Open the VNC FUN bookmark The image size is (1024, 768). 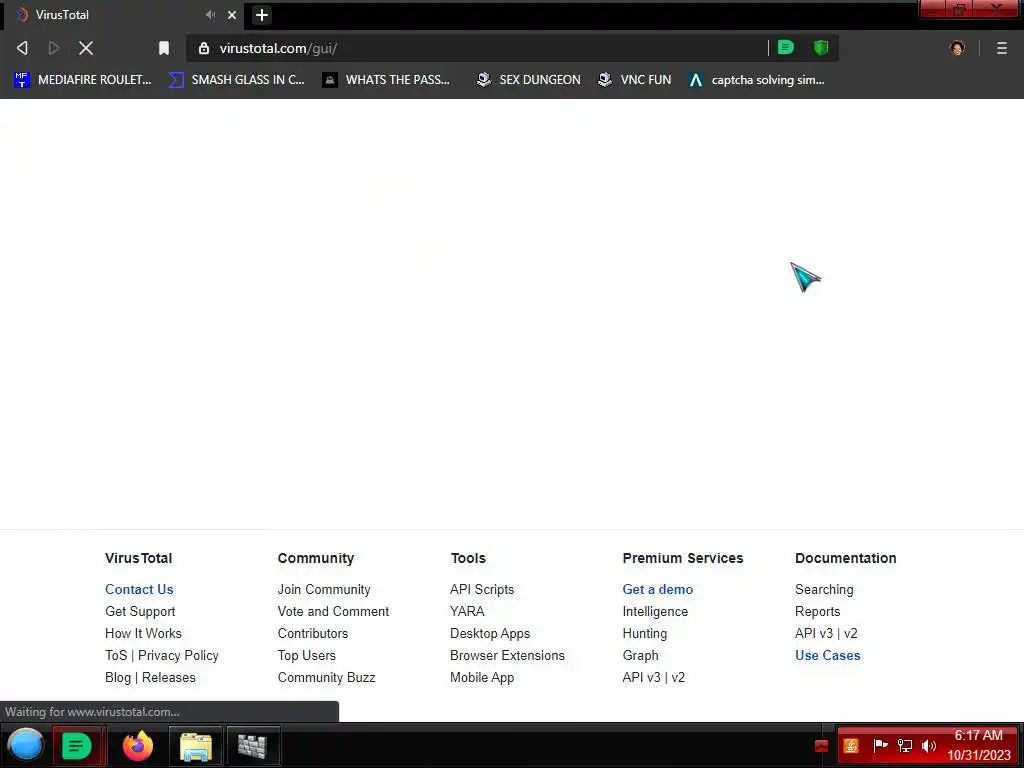coord(635,80)
